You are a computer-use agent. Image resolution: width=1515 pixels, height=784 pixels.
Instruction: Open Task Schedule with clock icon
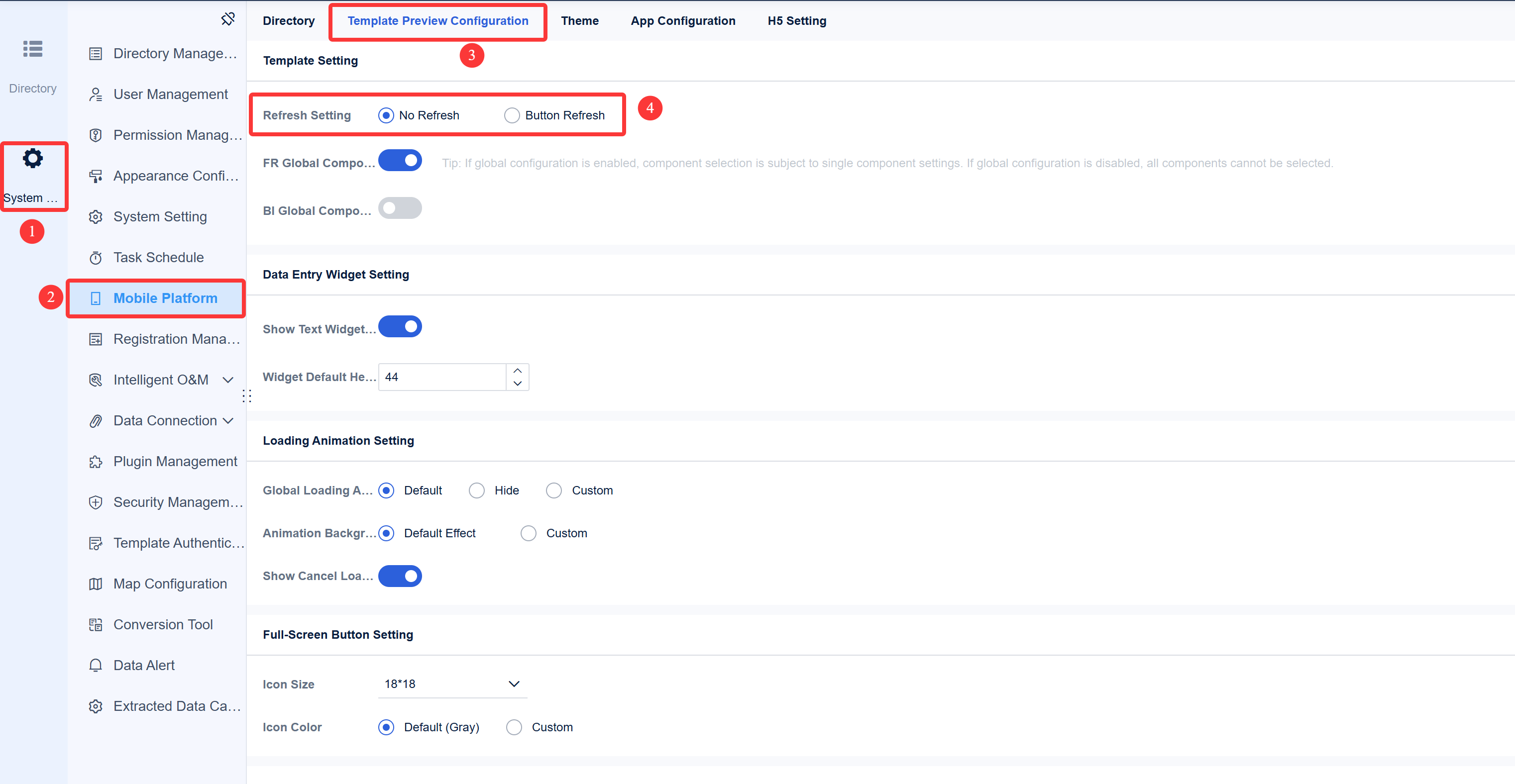(x=158, y=257)
